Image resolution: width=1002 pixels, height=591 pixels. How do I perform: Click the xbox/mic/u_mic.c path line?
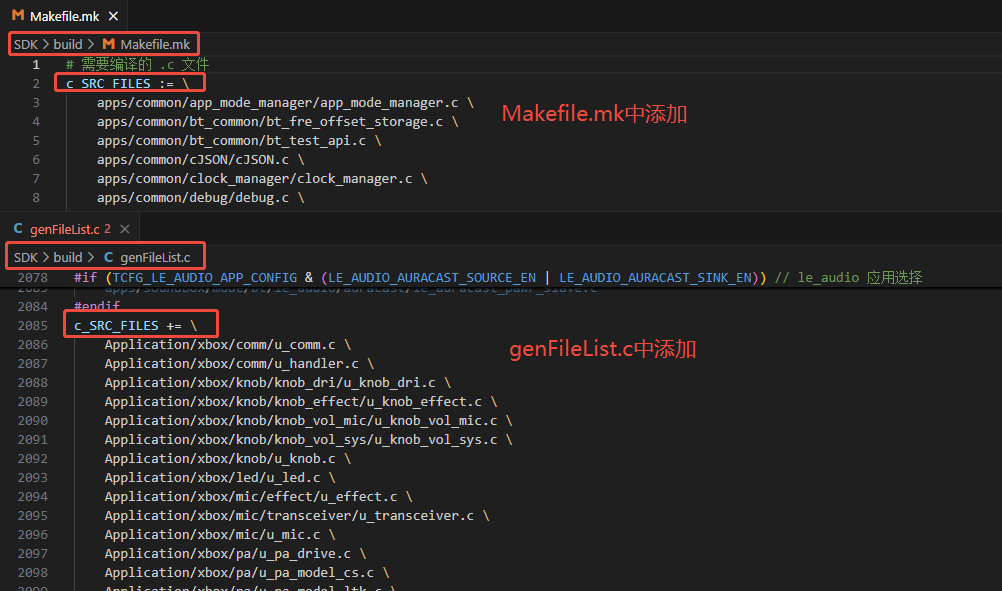tap(220, 535)
